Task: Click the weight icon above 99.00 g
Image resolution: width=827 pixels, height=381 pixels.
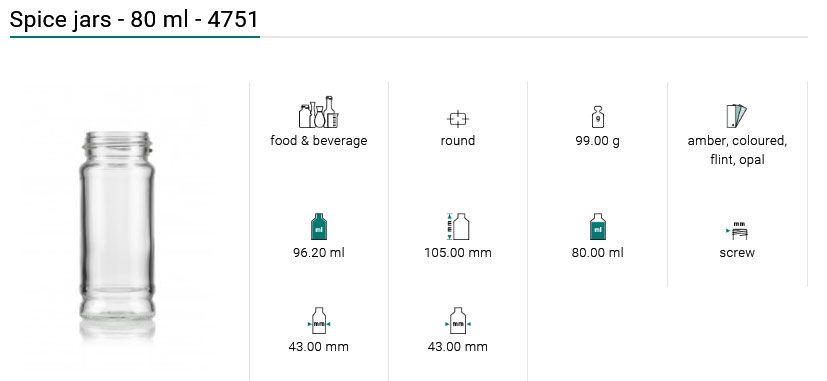Action: coord(598,117)
